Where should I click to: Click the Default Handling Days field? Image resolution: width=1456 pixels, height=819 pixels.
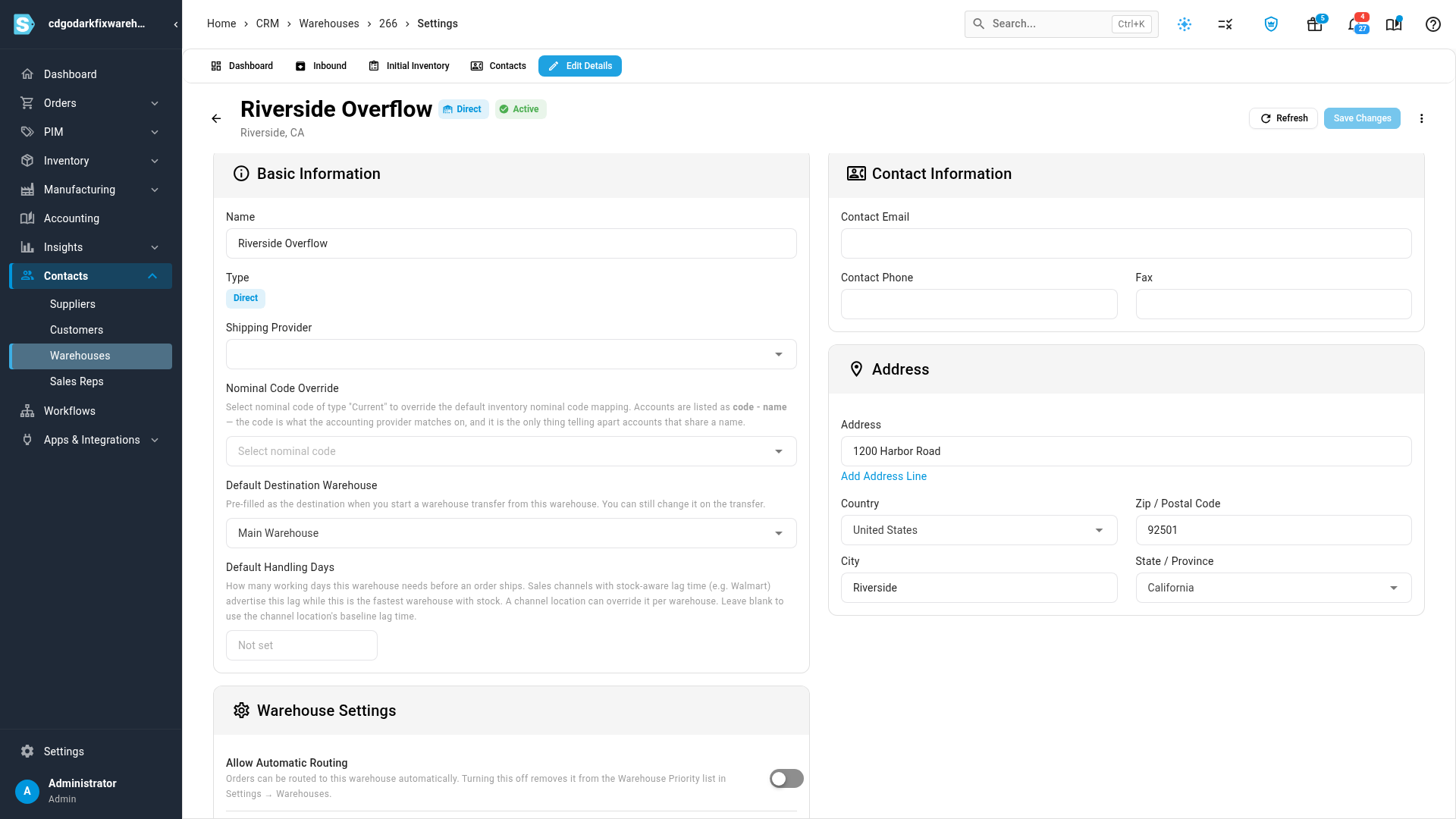click(x=302, y=645)
